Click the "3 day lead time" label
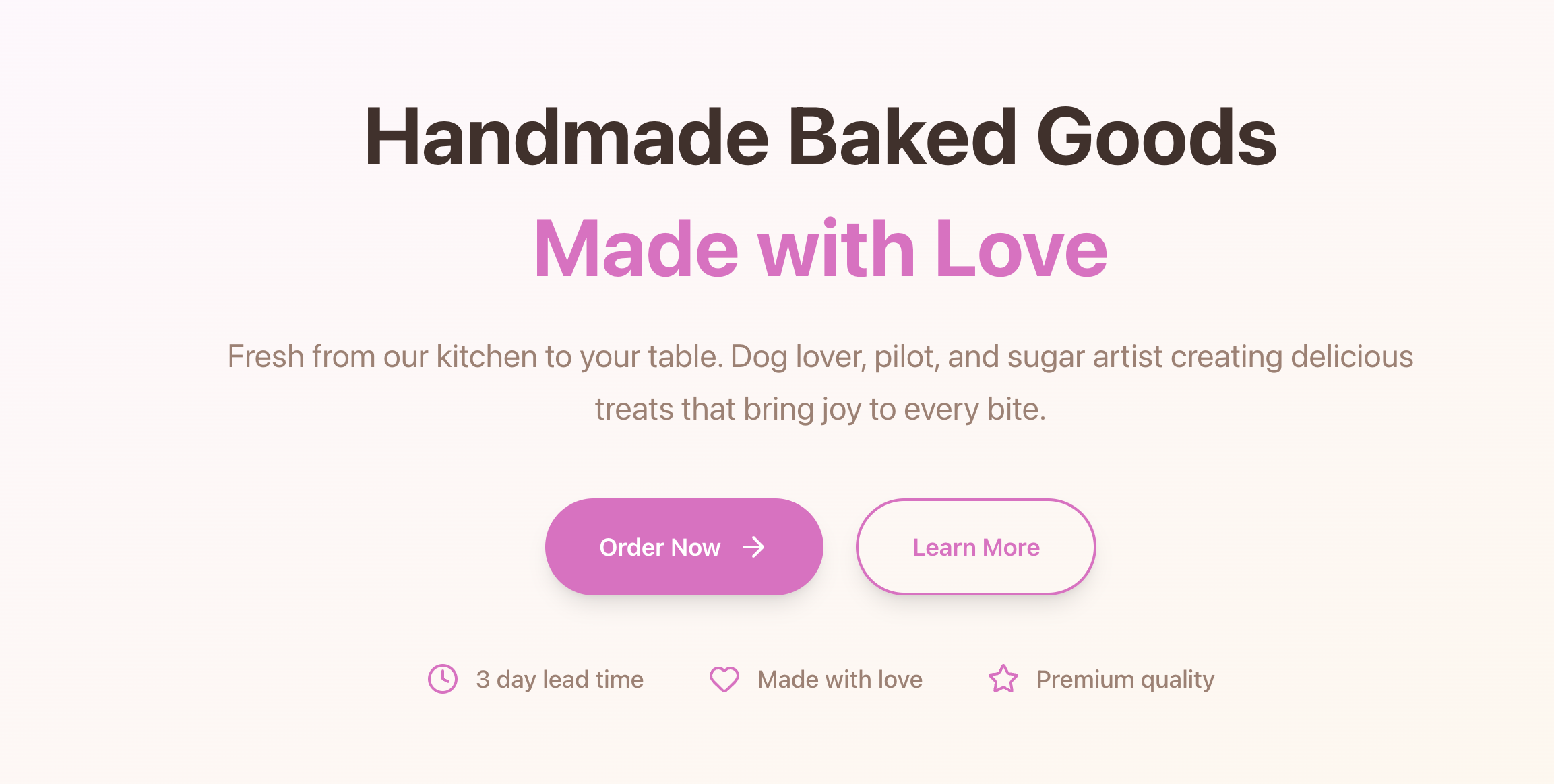1554x784 pixels. point(559,680)
